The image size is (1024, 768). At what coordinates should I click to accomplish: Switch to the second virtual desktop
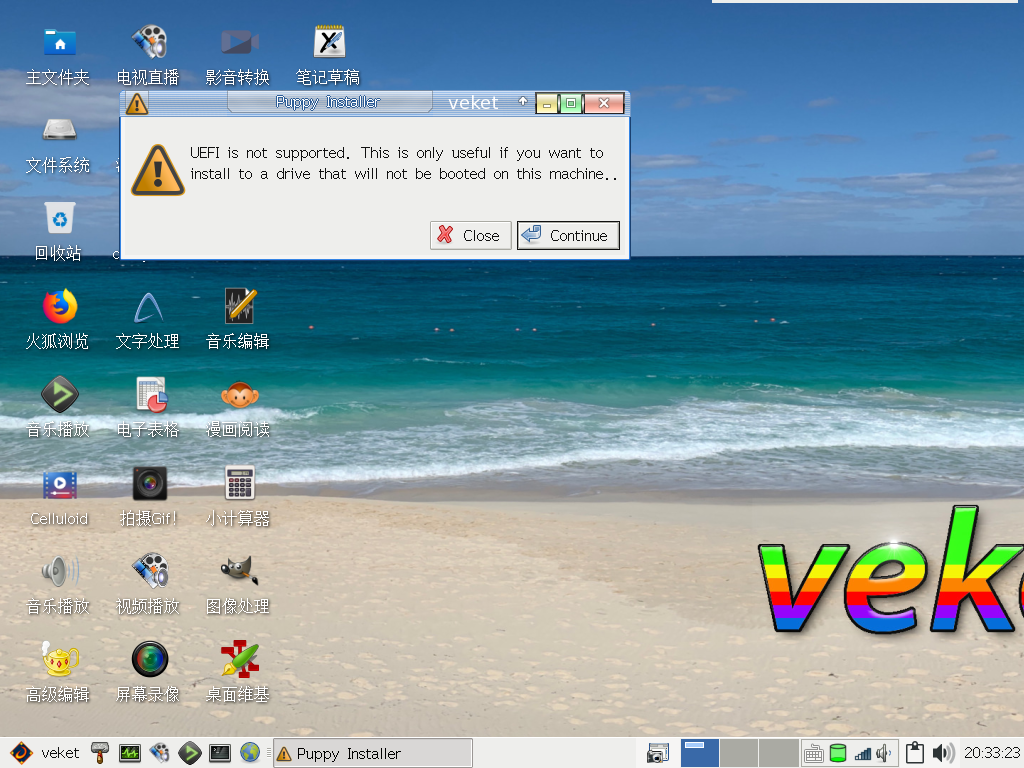[739, 753]
